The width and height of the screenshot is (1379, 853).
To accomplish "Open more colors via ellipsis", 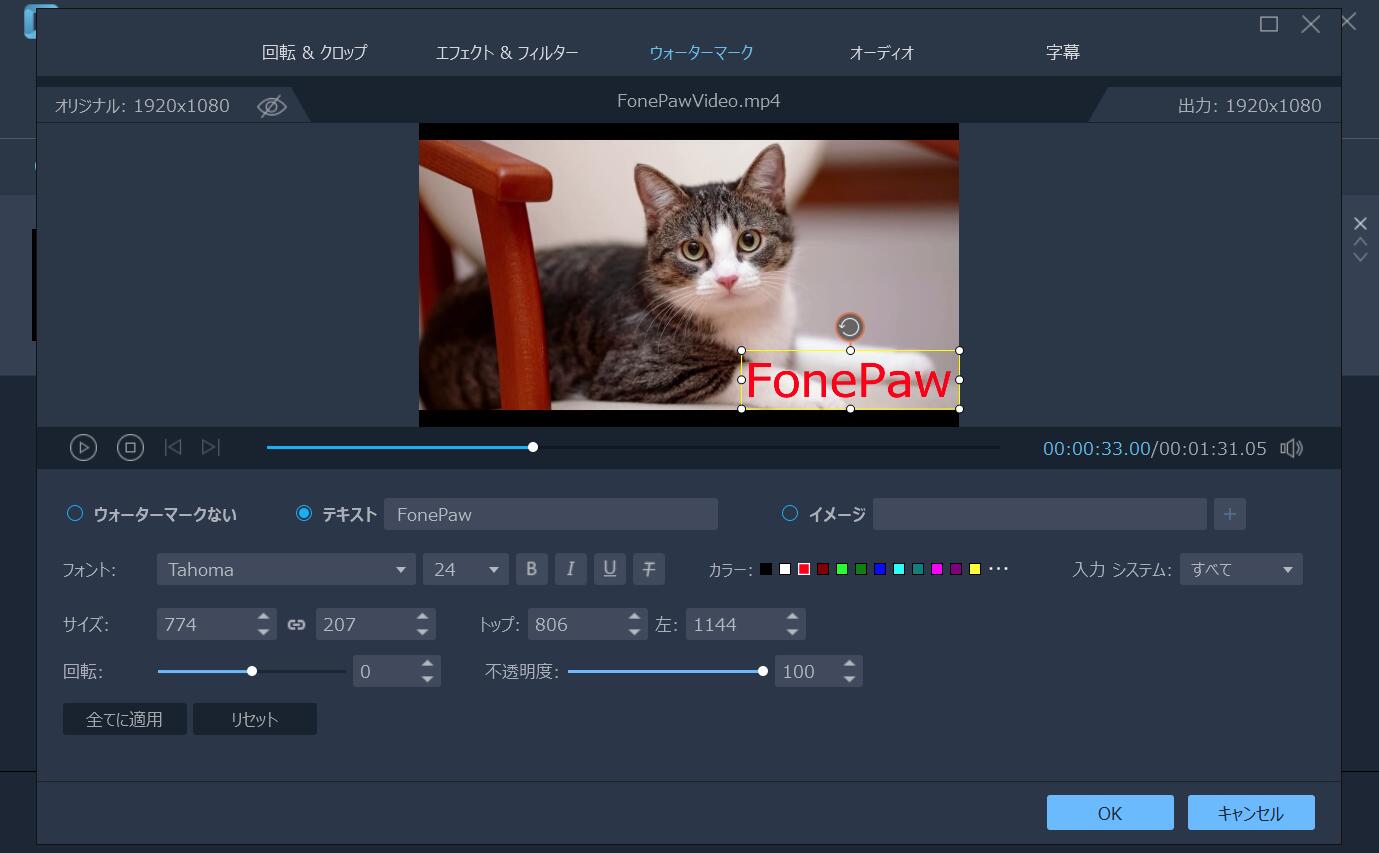I will [998, 569].
